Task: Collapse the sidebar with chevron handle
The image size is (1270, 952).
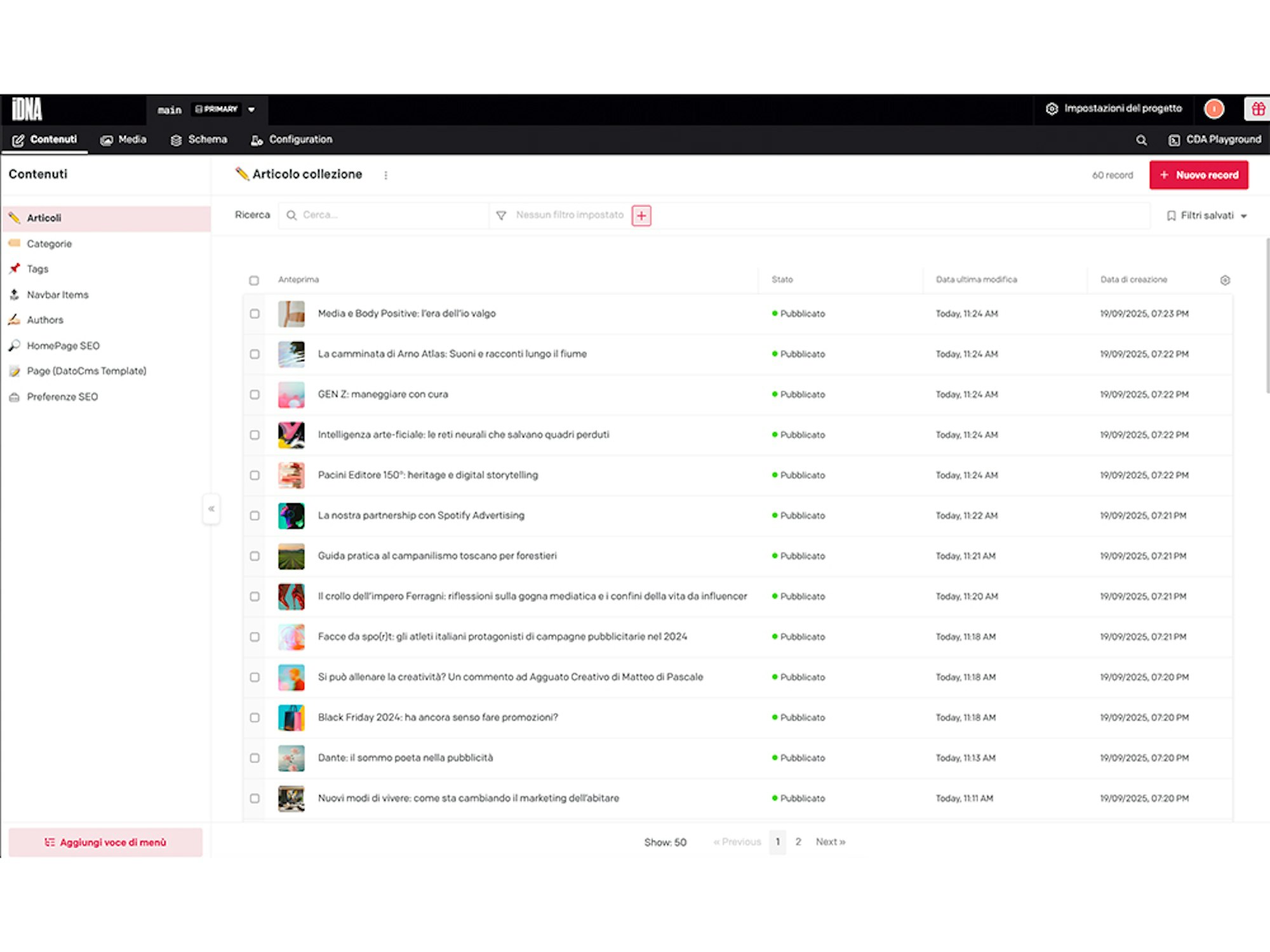Action: pos(211,509)
